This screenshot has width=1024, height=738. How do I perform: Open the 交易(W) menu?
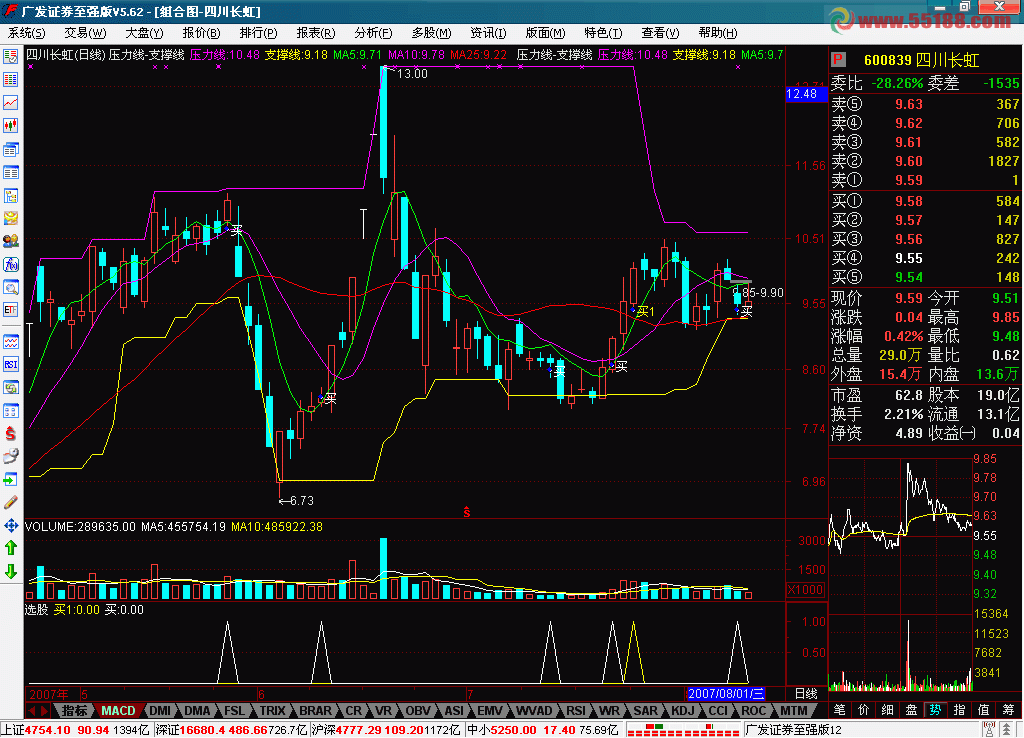coord(85,33)
